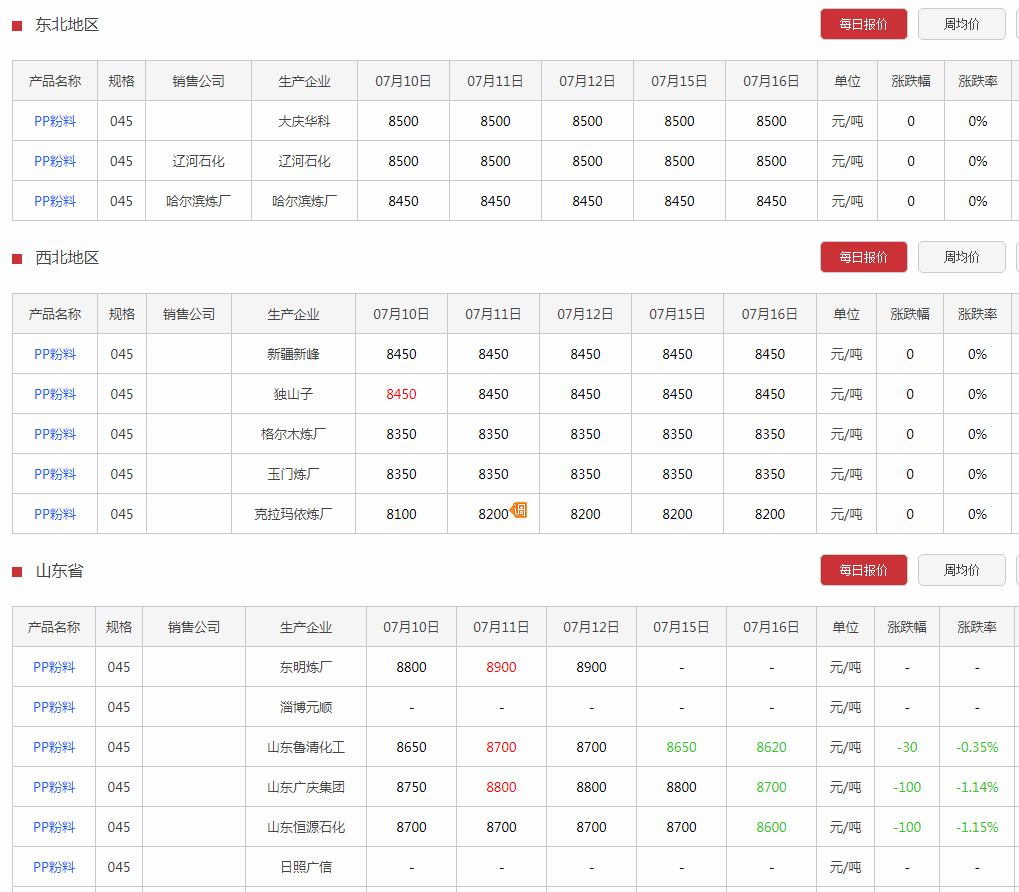Open PP粉料 link in 大庆华科 row
Viewport: 1019px width, 892px height.
[x=55, y=121]
